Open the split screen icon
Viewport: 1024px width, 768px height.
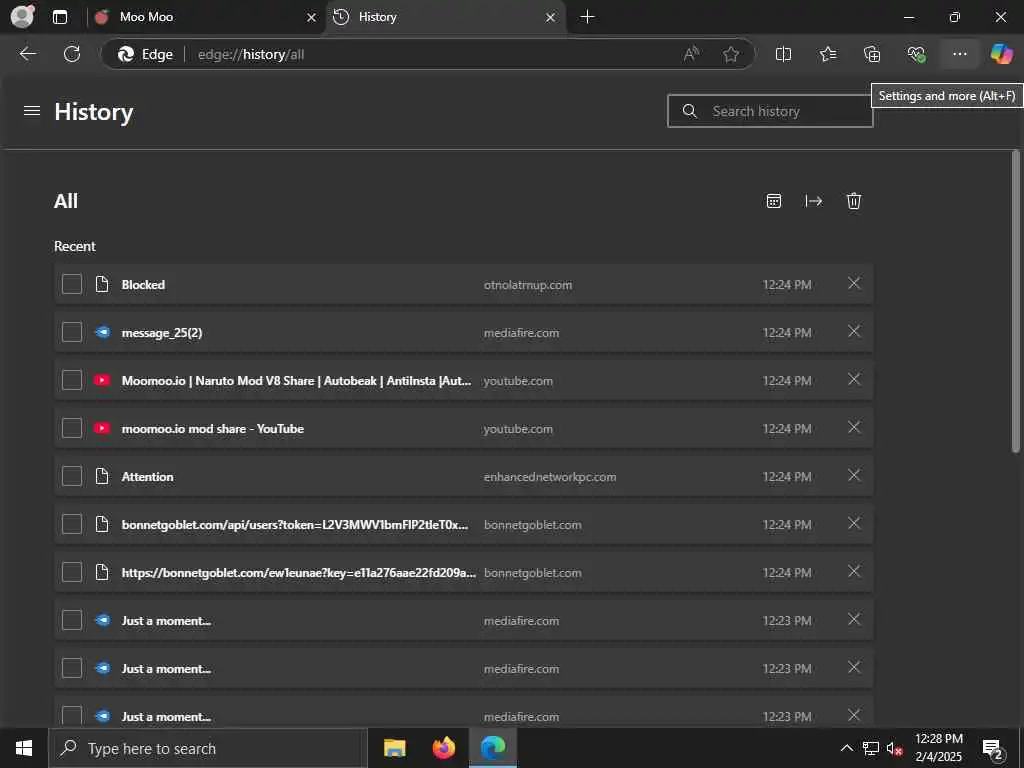pos(783,54)
